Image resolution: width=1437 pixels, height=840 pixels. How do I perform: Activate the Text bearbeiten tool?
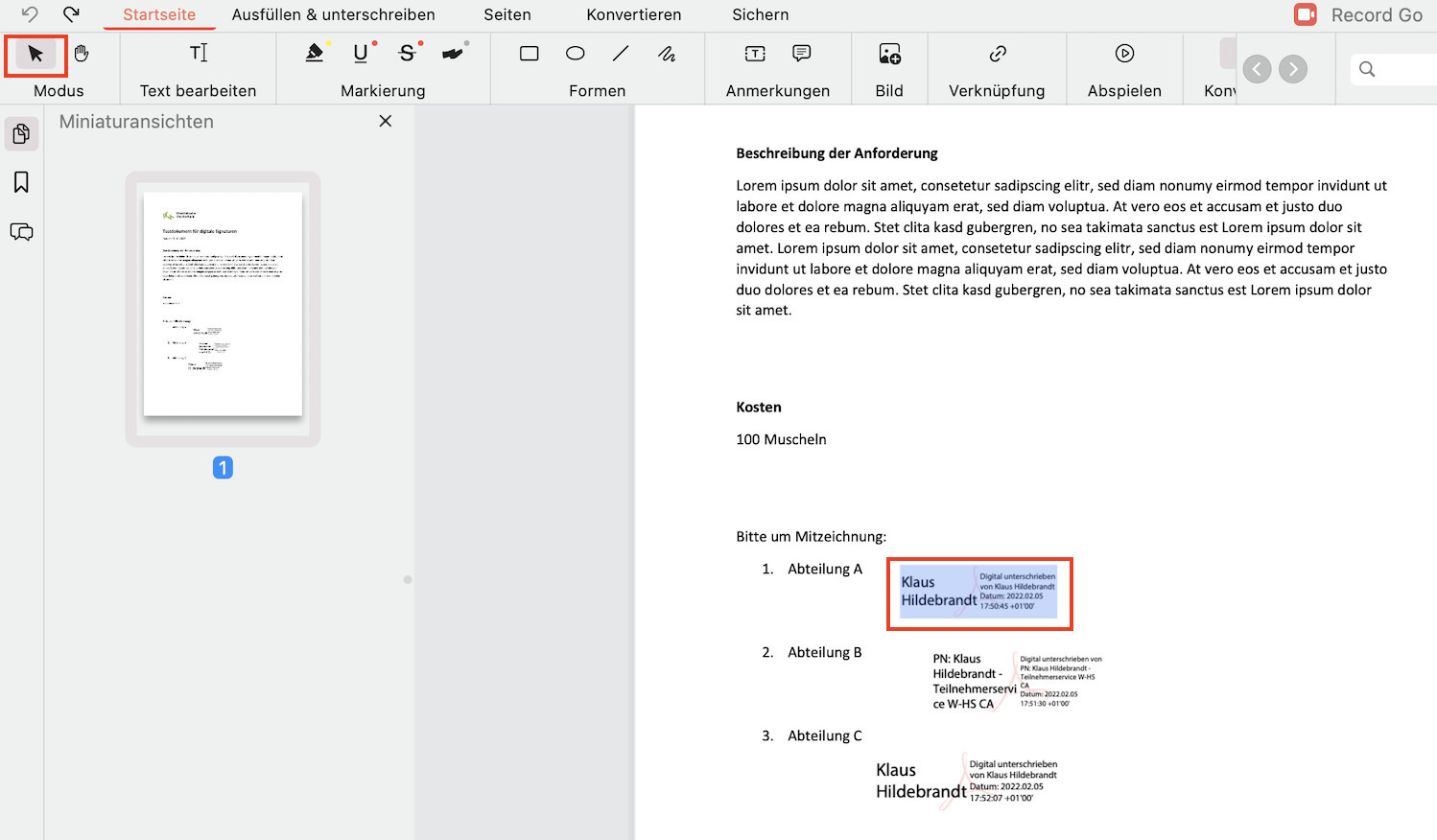pos(199,54)
